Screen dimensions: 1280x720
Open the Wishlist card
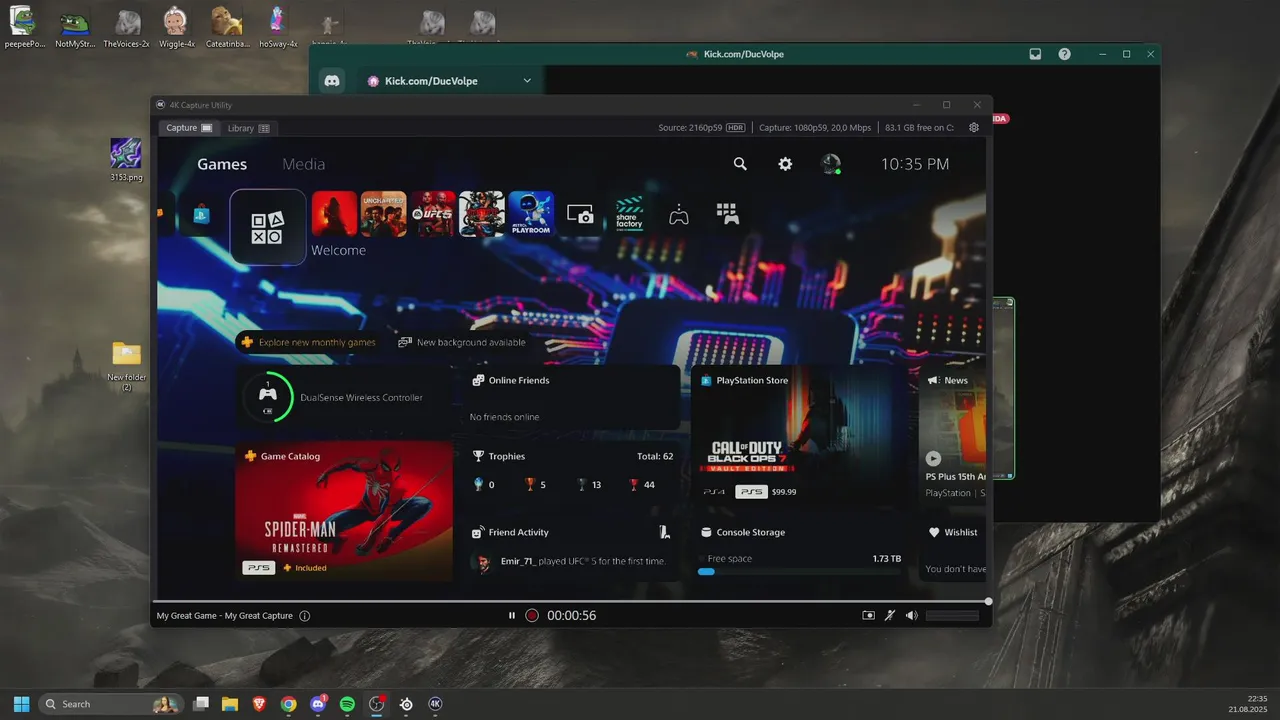click(952, 549)
